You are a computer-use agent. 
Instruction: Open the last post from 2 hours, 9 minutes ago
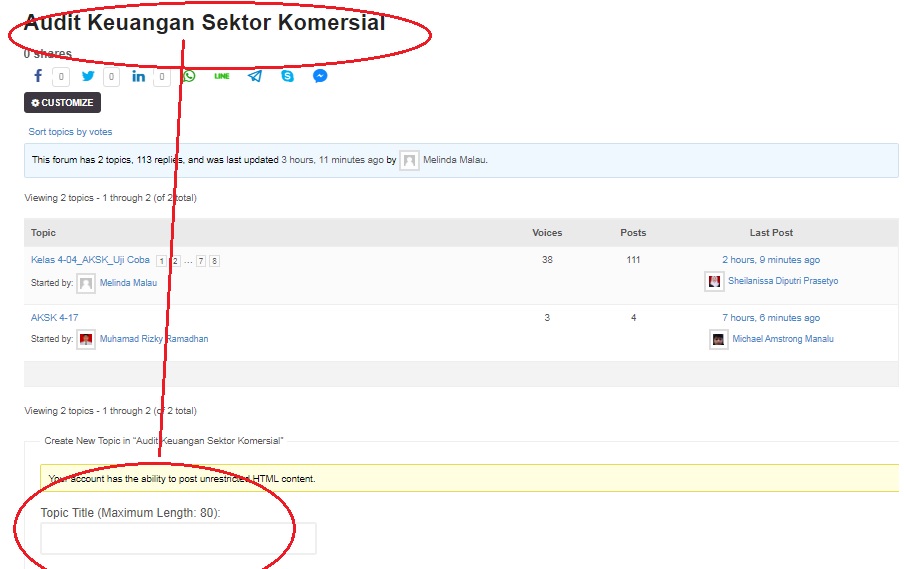coord(771,260)
